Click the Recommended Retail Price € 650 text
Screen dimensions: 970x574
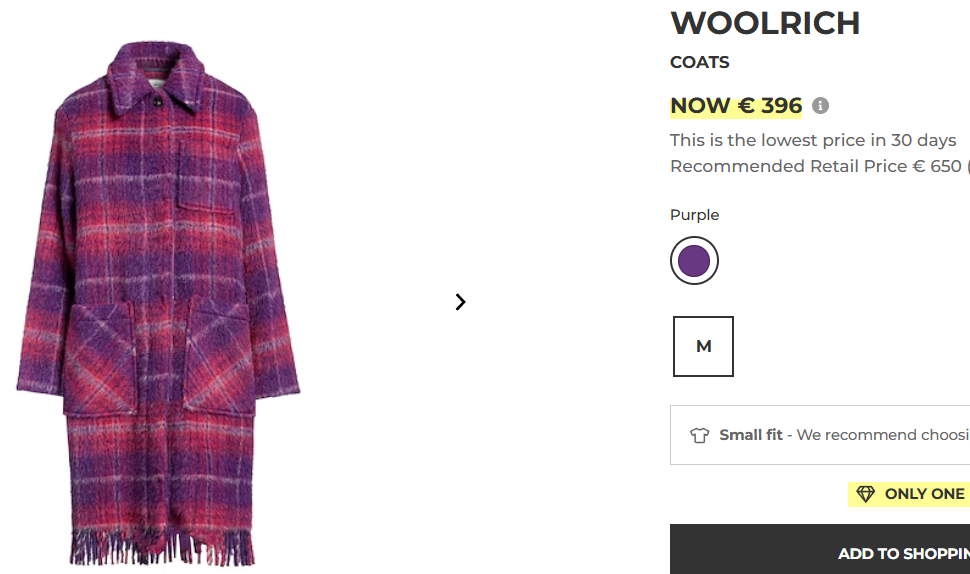[x=815, y=166]
